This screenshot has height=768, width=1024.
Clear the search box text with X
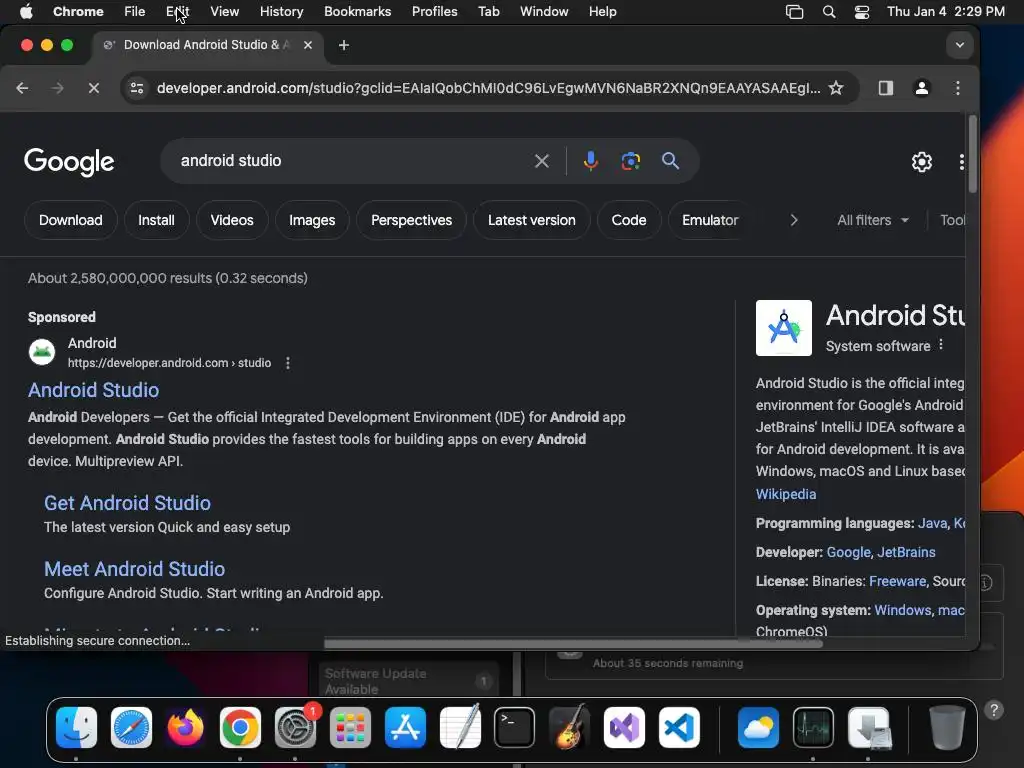[541, 161]
